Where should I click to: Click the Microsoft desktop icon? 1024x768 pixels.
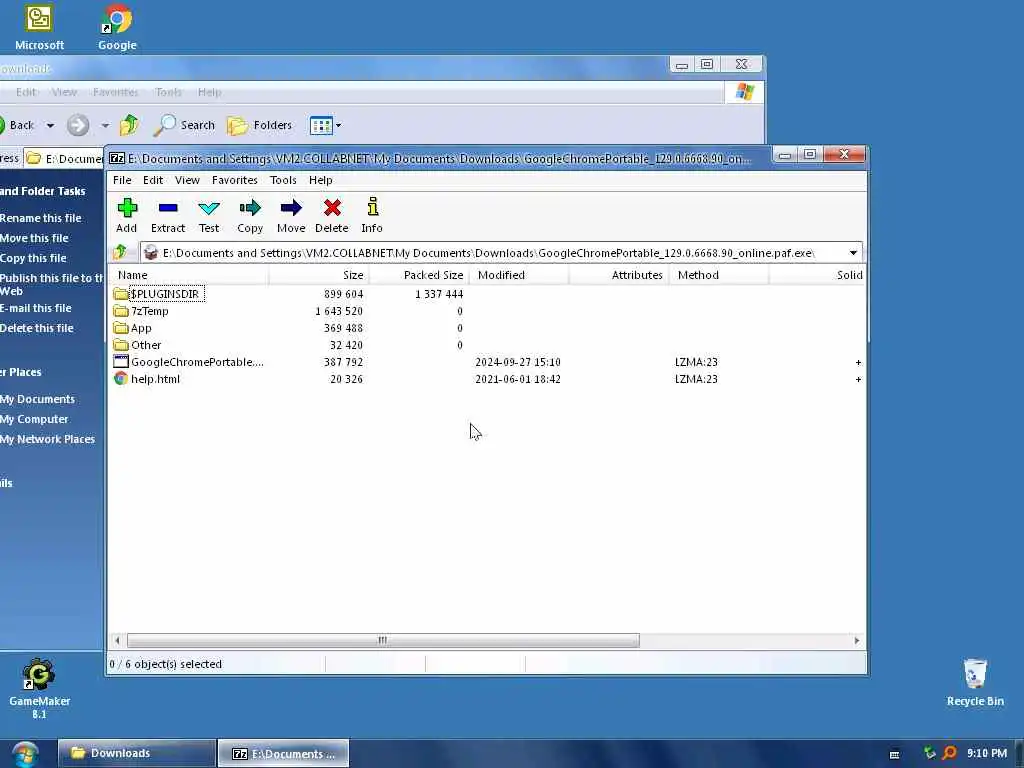coord(39,27)
